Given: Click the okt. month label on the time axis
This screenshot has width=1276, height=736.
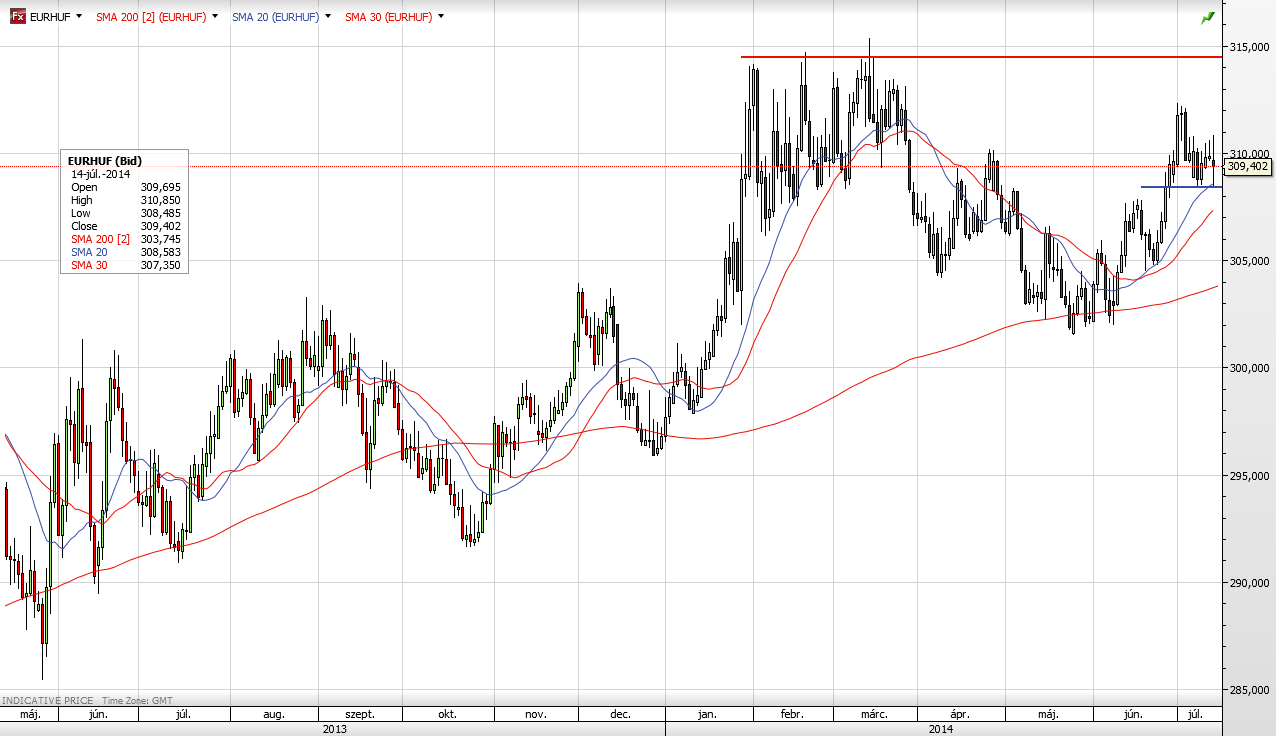Looking at the screenshot, I should coord(447,715).
